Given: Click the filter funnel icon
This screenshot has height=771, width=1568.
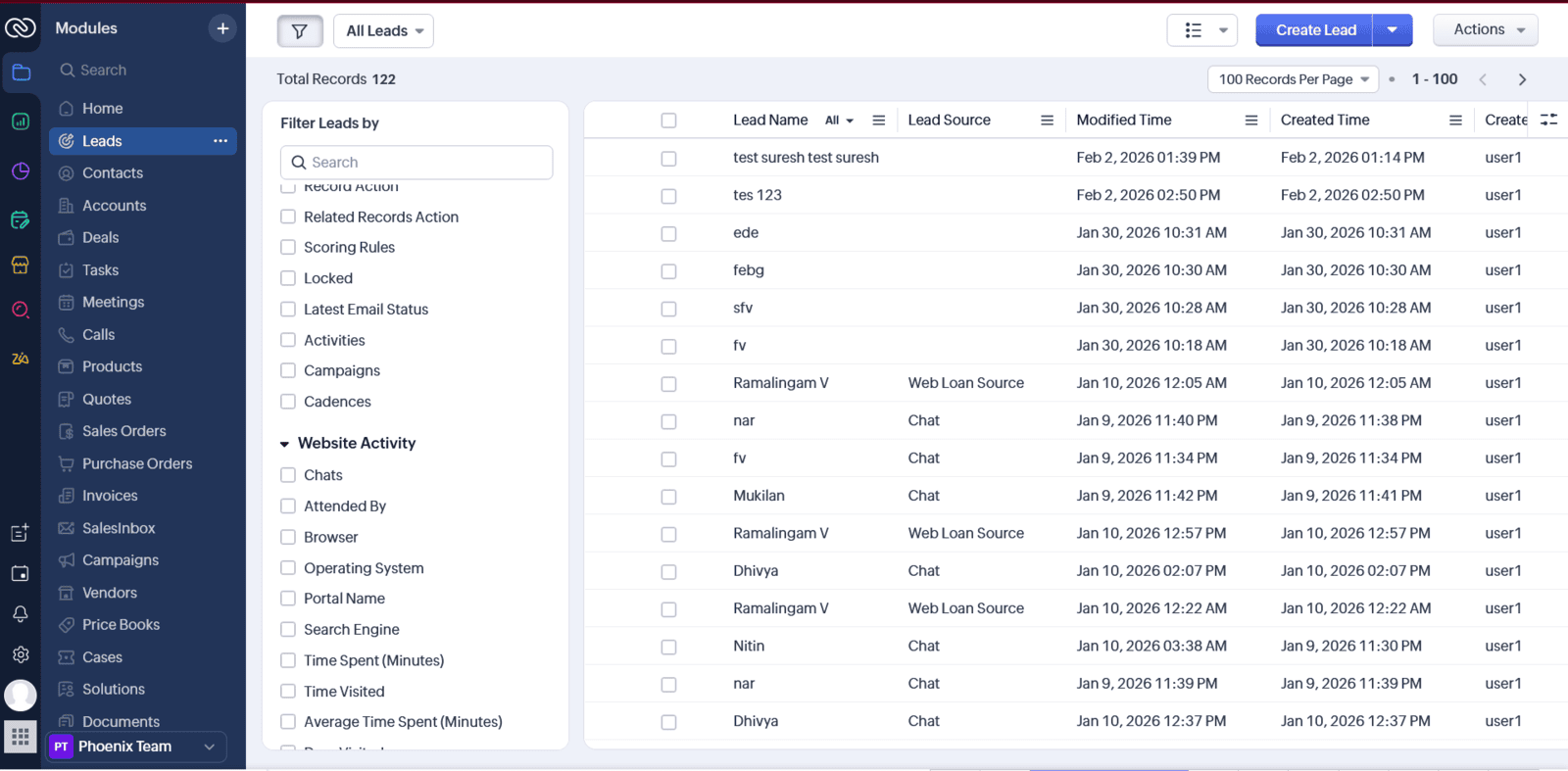Looking at the screenshot, I should (x=300, y=31).
